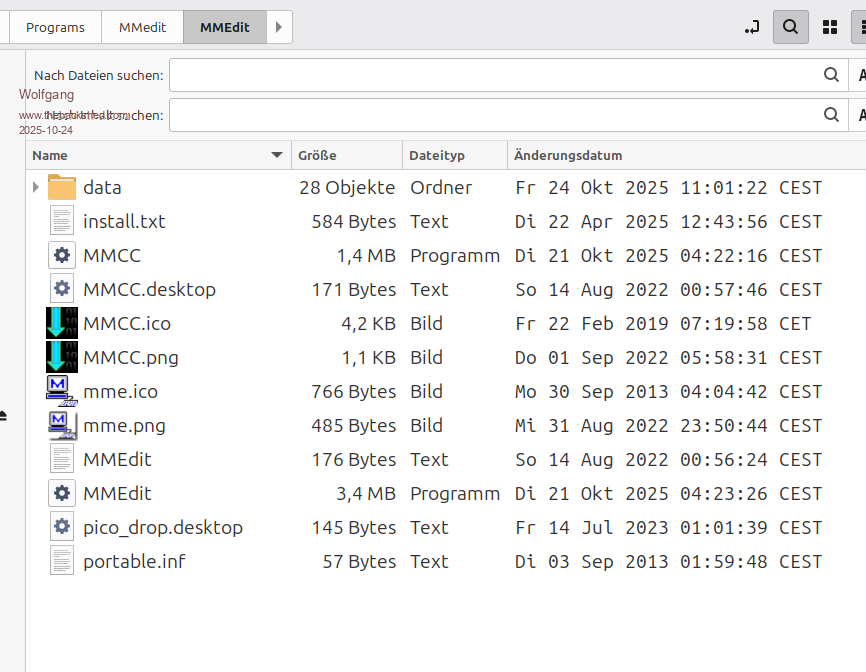The width and height of the screenshot is (866, 672).
Task: Toggle the location entry path button
Action: tap(752, 27)
